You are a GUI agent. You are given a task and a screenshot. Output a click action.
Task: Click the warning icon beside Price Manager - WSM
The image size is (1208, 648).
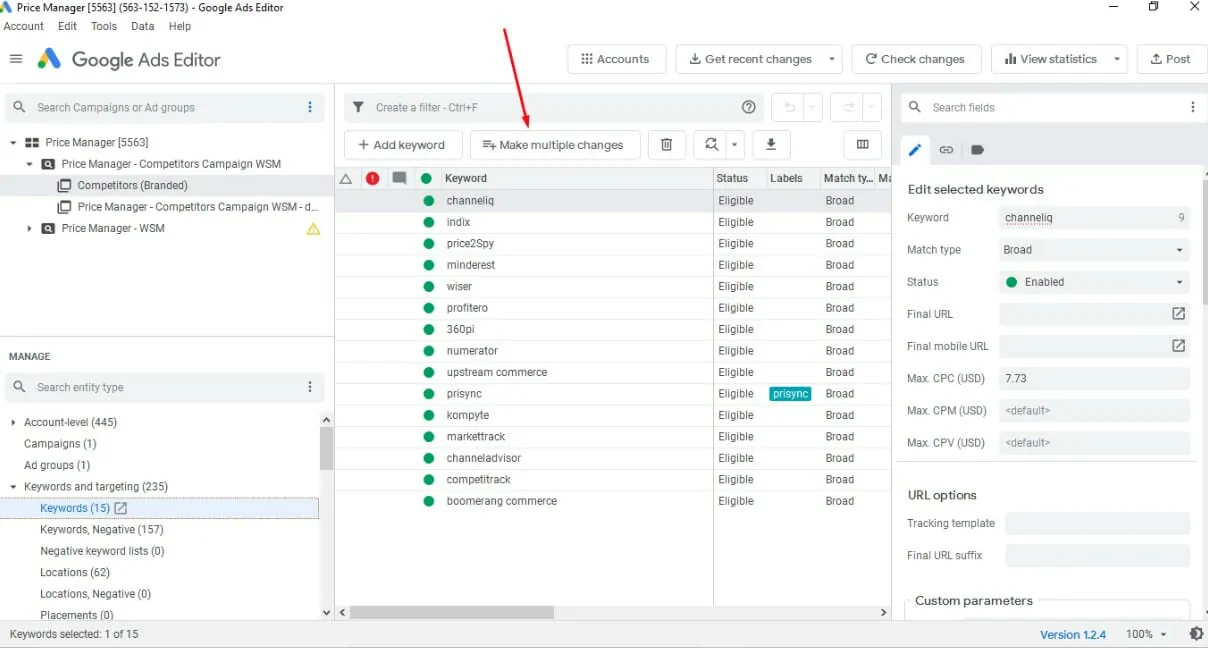313,229
